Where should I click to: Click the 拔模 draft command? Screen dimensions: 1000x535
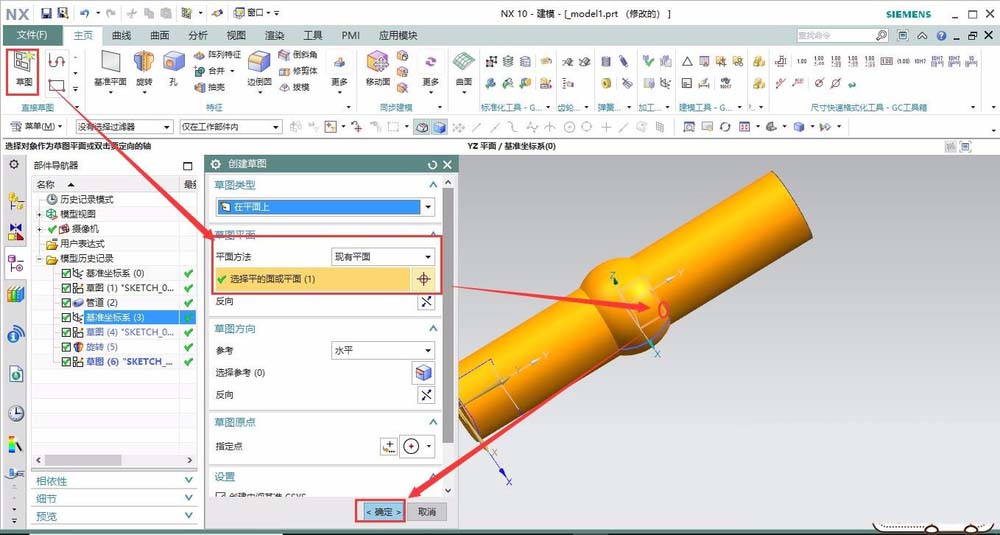tap(293, 86)
